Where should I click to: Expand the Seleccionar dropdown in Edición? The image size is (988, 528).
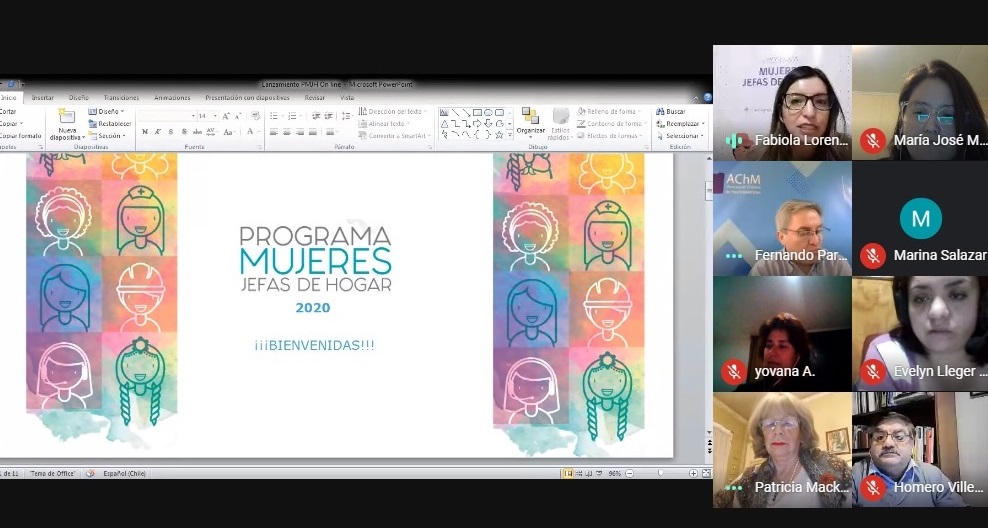[x=684, y=135]
